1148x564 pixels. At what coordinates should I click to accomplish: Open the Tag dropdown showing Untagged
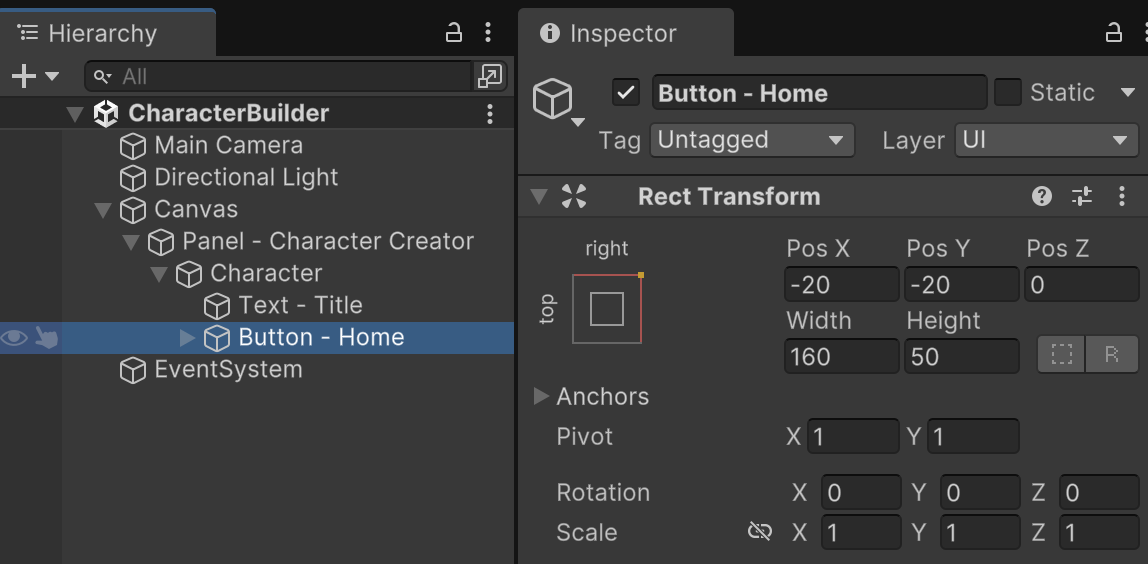coord(752,140)
